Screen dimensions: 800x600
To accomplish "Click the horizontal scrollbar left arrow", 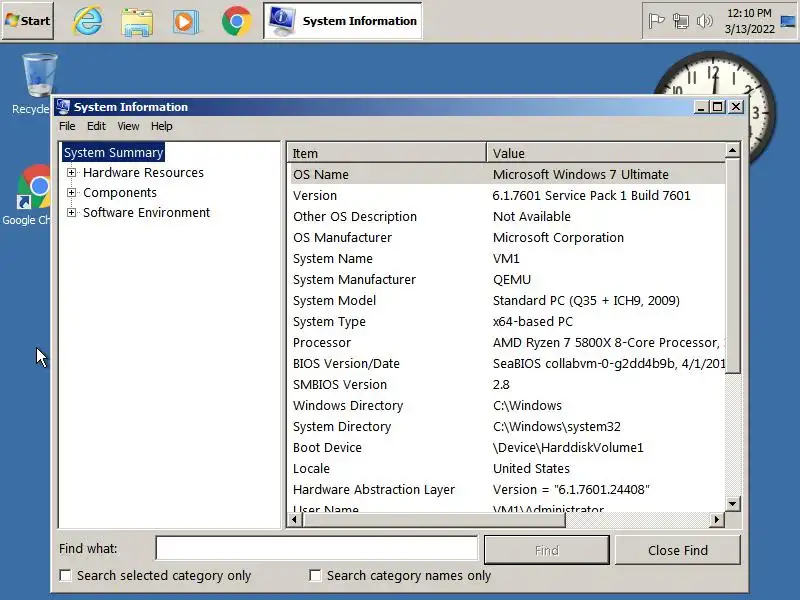I will [x=294, y=520].
